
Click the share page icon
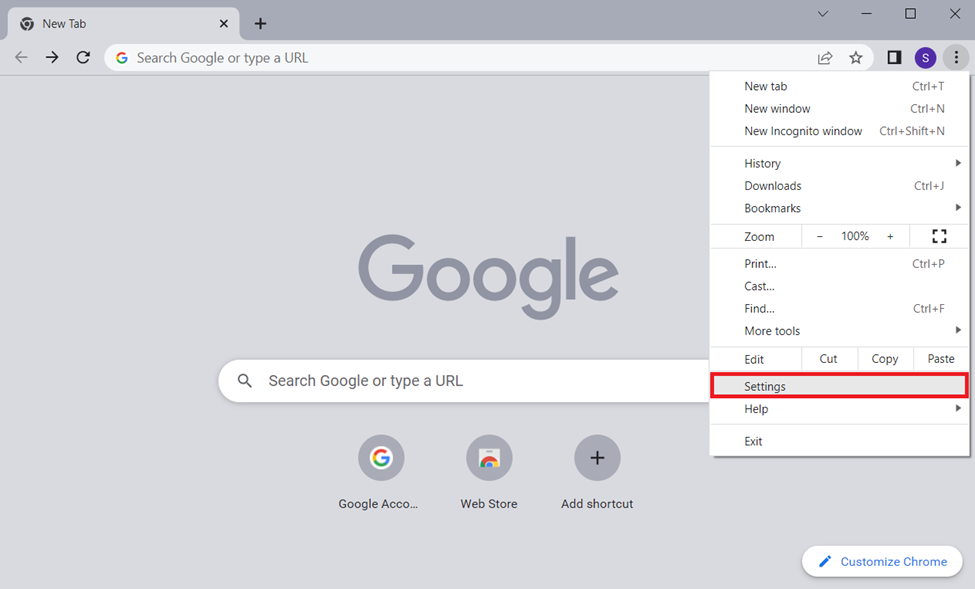[825, 58]
